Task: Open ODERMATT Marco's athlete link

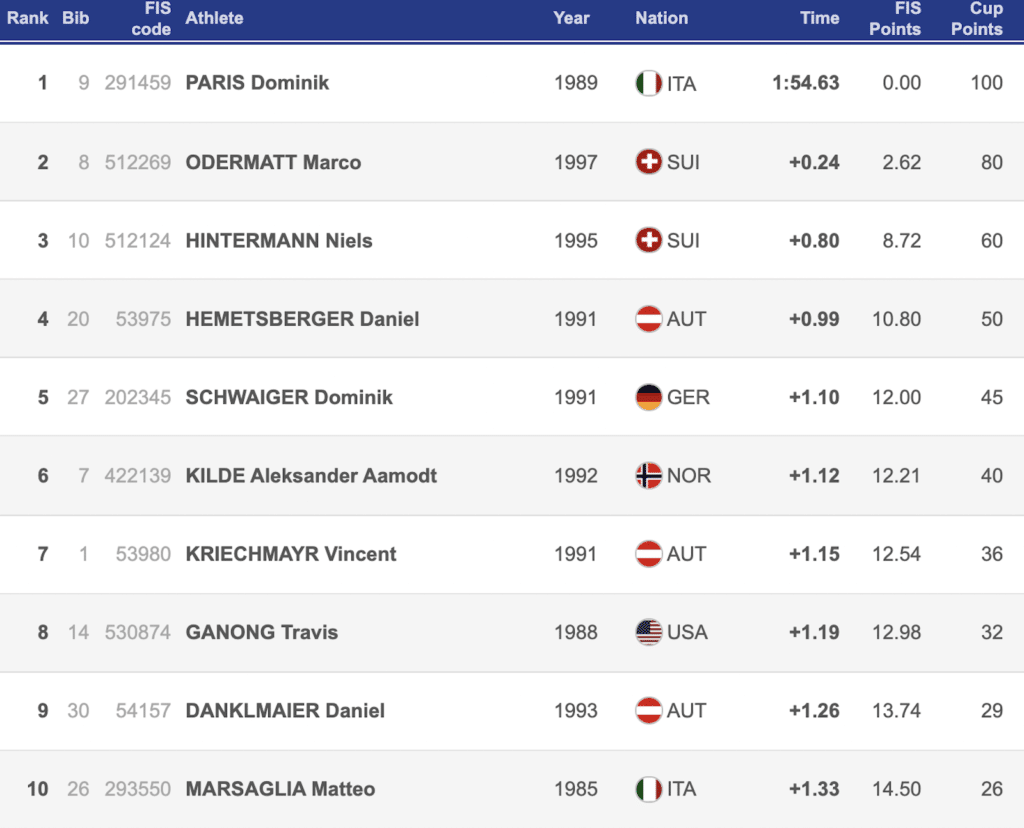Action: point(273,162)
